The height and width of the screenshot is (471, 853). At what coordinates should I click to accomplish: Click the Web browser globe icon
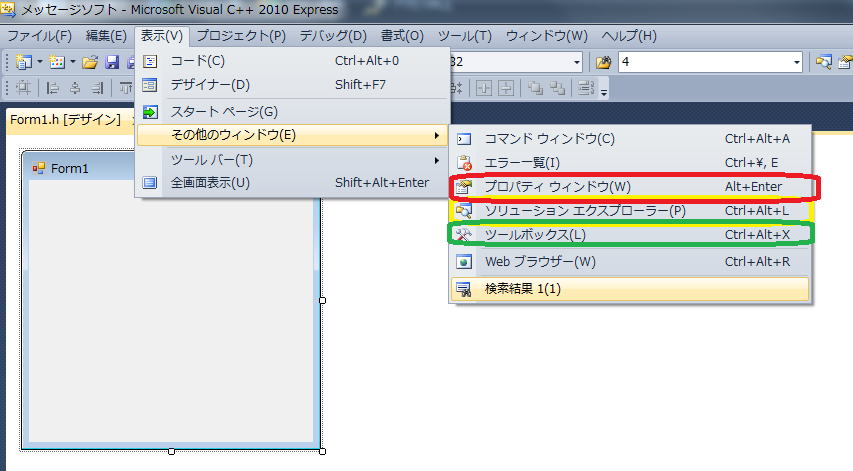[463, 262]
